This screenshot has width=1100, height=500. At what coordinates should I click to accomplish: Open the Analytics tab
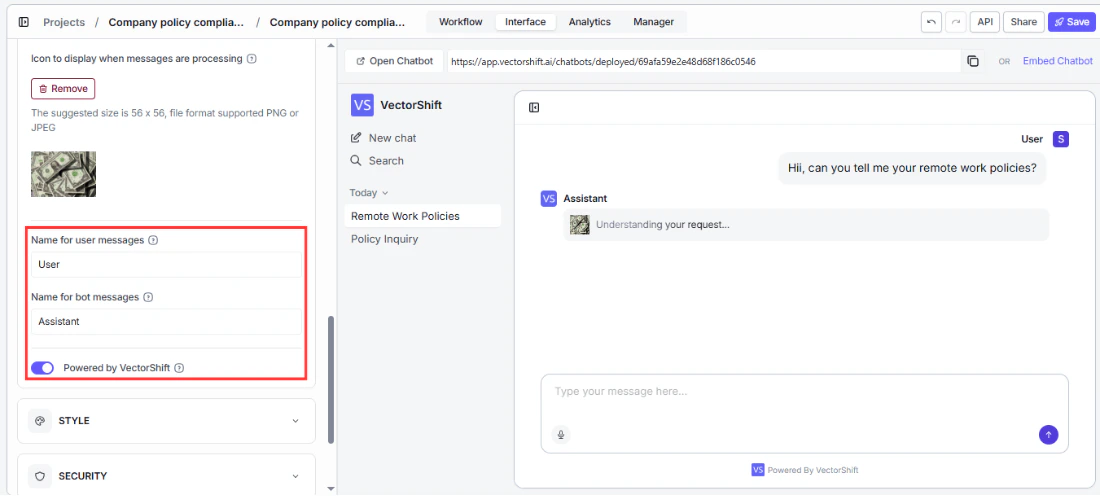[589, 22]
